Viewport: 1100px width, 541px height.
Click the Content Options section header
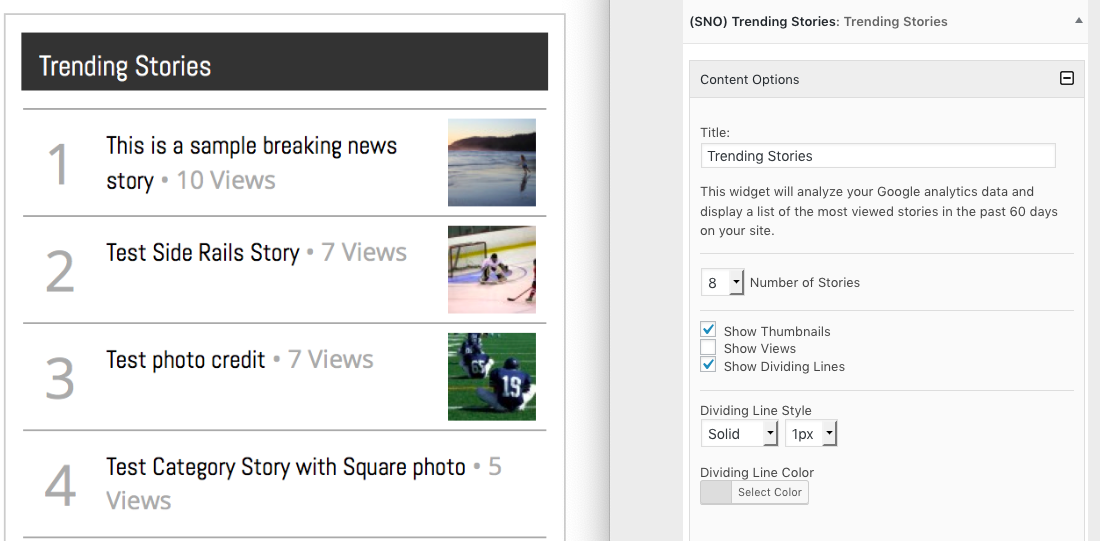887,79
